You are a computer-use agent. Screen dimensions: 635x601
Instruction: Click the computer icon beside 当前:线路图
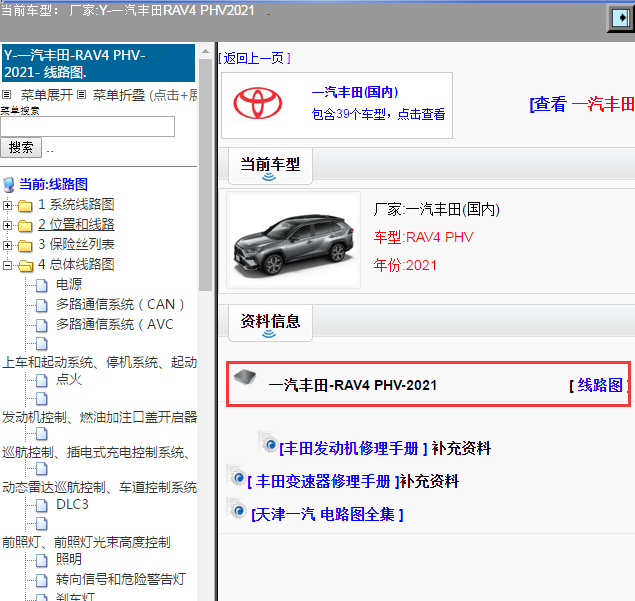pos(9,185)
